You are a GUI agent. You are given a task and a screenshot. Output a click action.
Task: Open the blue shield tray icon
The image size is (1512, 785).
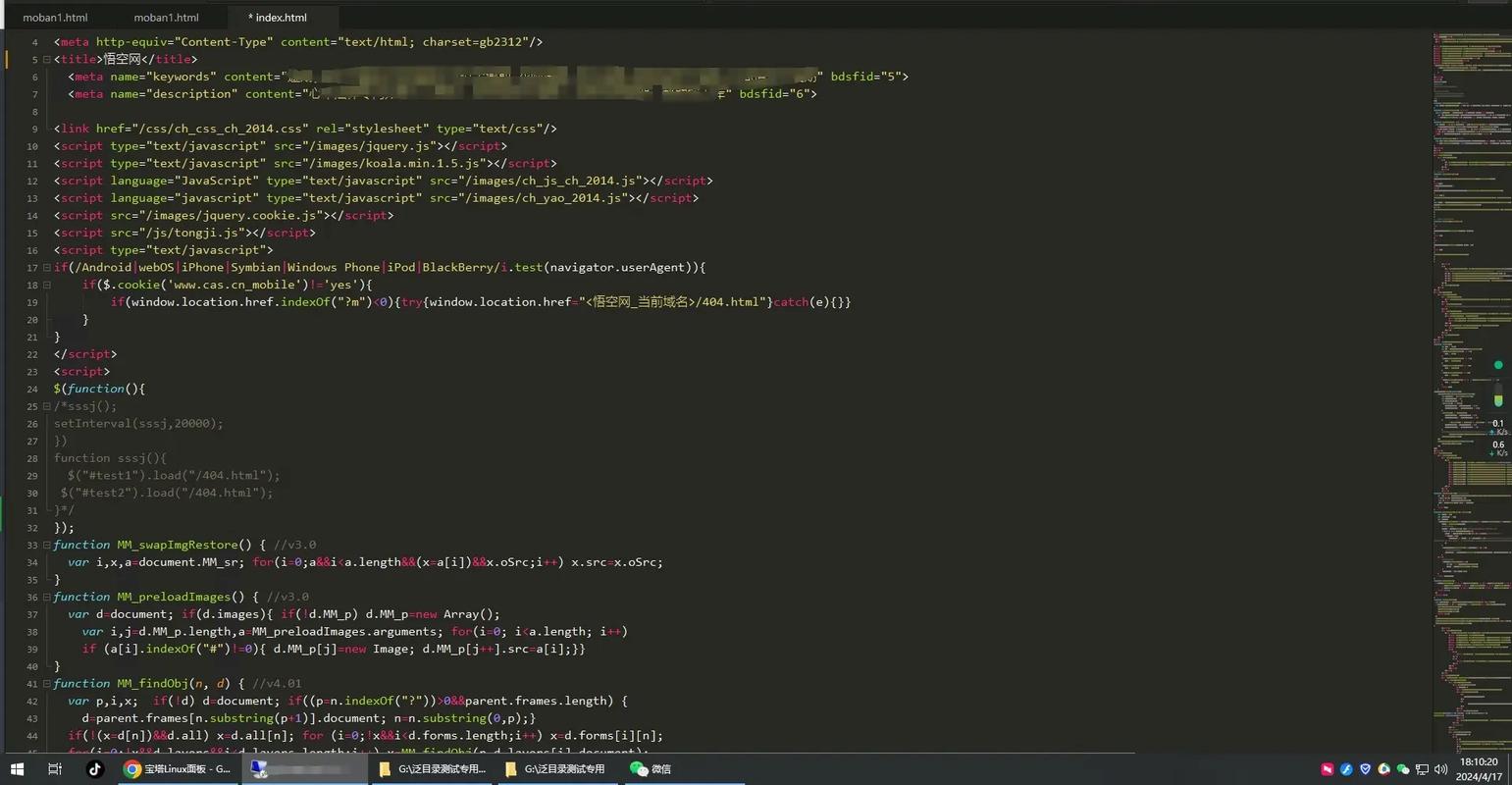coord(1365,769)
